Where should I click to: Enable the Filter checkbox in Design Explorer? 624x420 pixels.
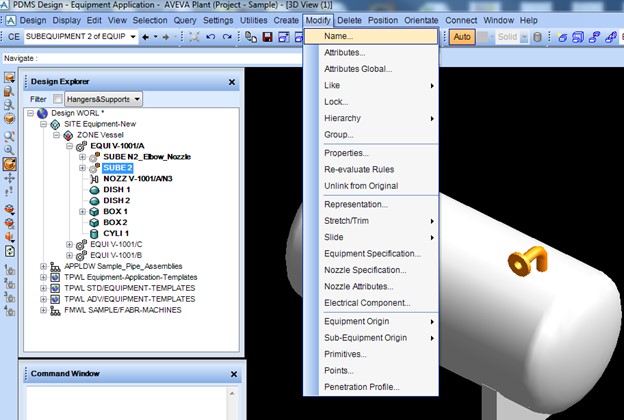tap(58, 99)
